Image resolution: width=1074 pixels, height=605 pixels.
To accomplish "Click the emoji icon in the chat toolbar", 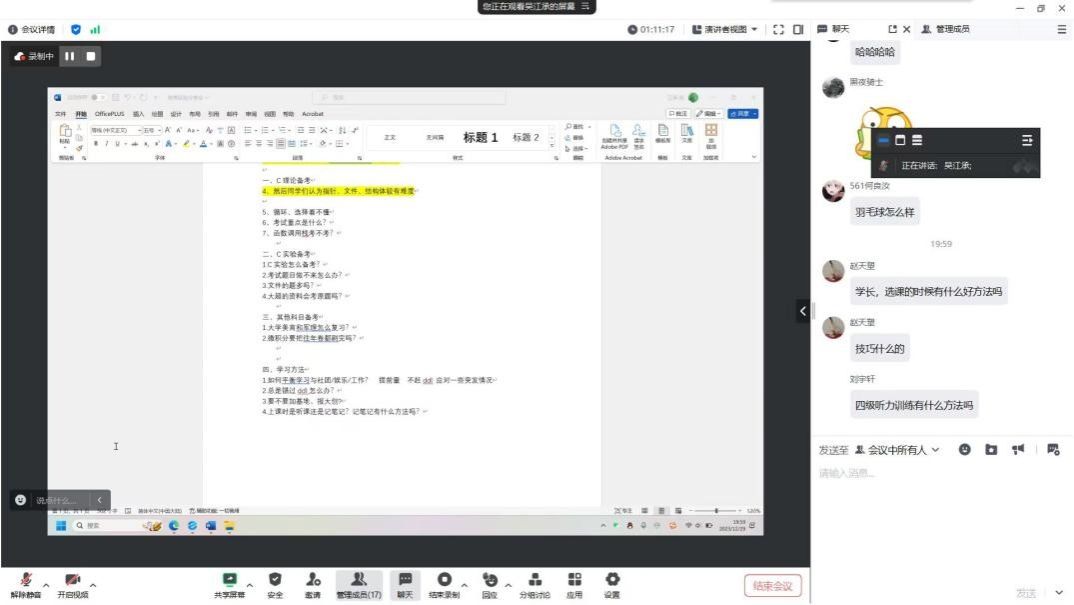I will pyautogui.click(x=965, y=450).
